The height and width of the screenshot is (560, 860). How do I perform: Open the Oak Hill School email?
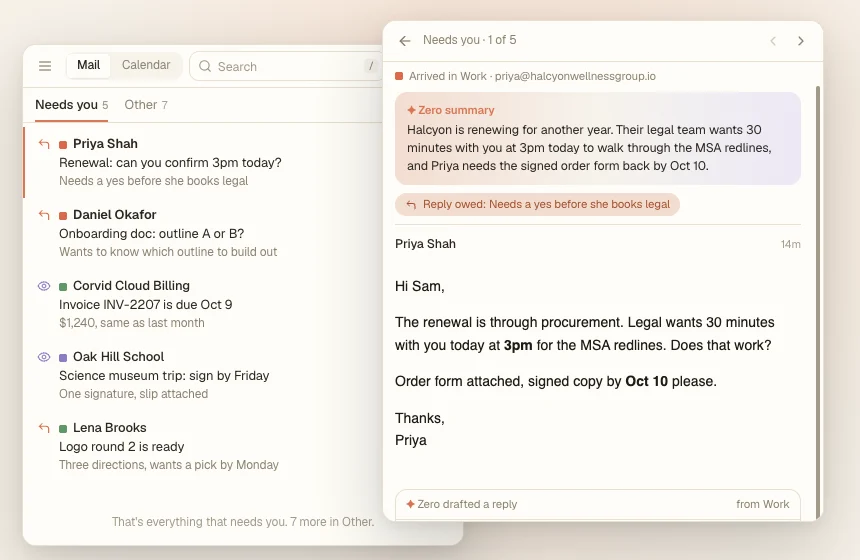tap(203, 375)
